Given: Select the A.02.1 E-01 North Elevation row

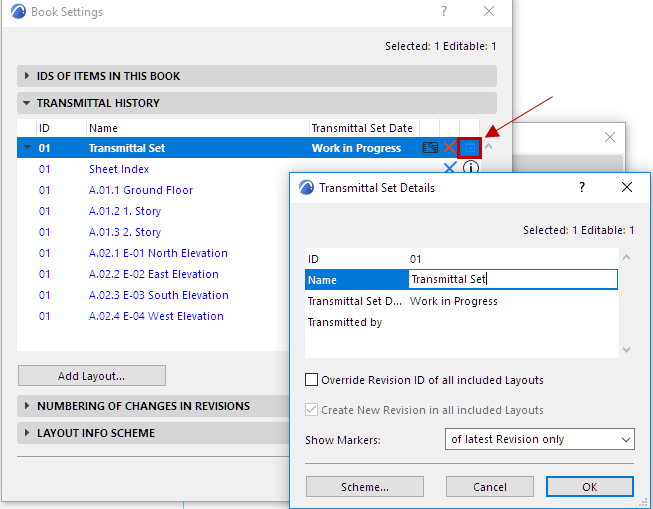Looking at the screenshot, I should click(x=153, y=253).
